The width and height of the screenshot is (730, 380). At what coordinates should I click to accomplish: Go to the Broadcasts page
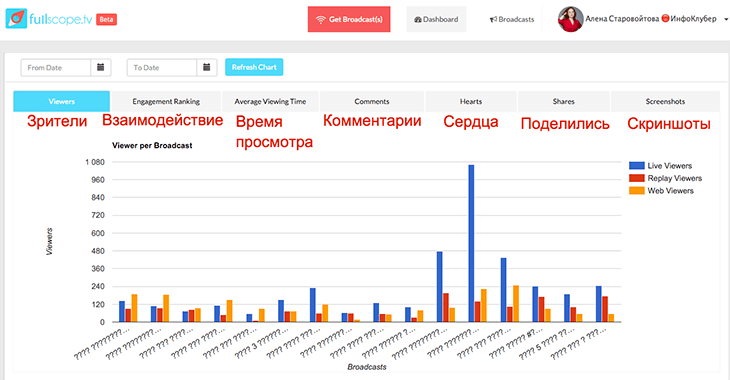pyautogui.click(x=512, y=19)
